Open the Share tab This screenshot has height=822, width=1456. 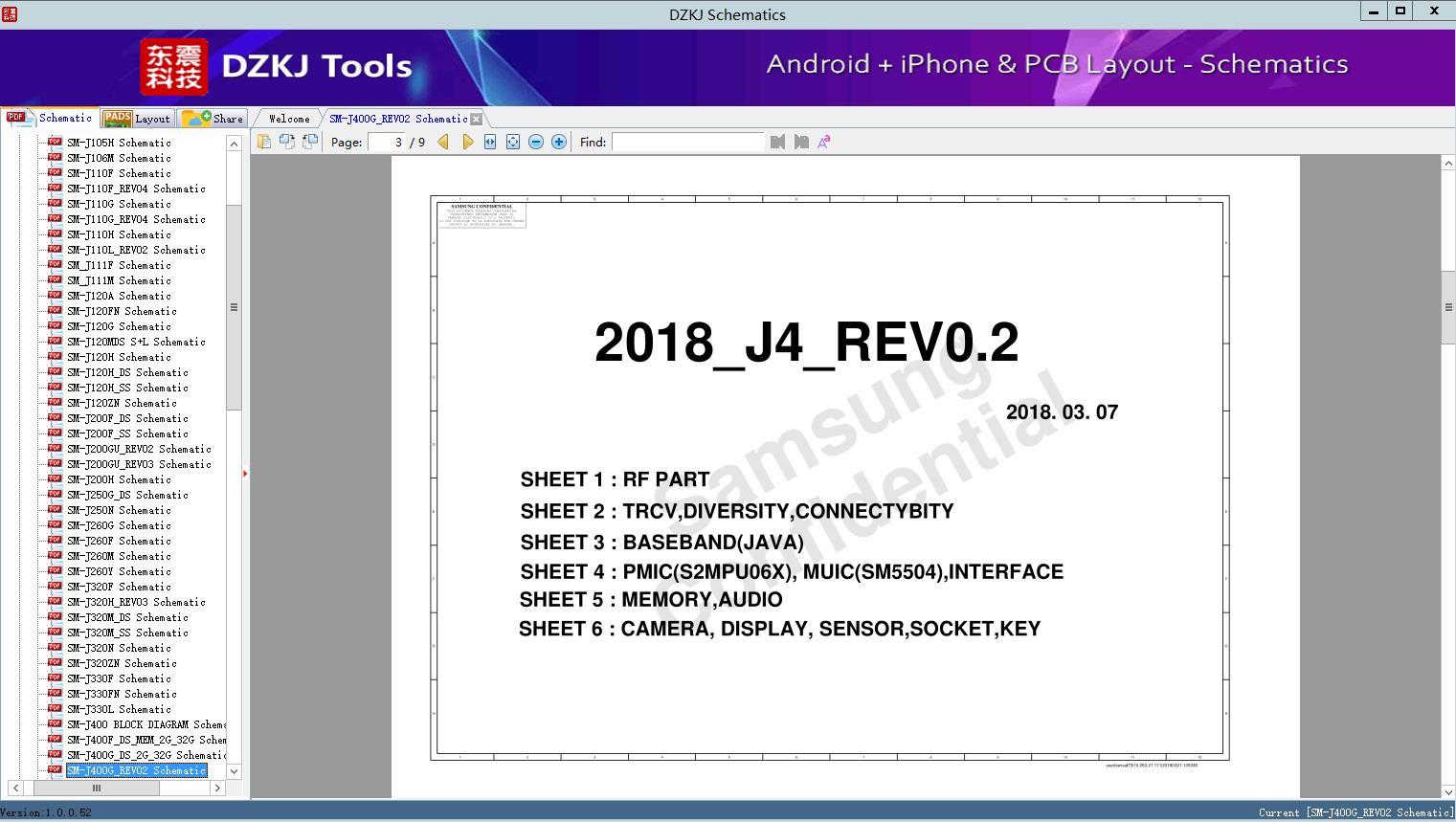[x=213, y=119]
